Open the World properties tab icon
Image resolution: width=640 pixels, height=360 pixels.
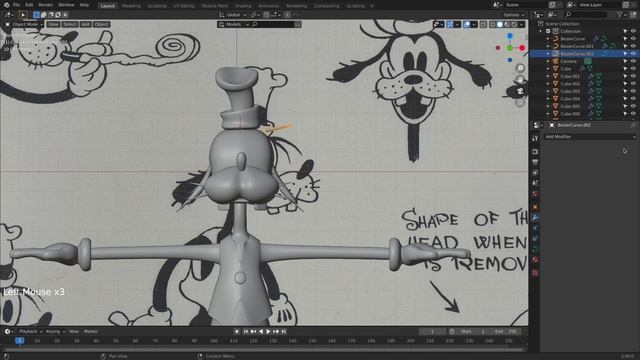(x=535, y=194)
